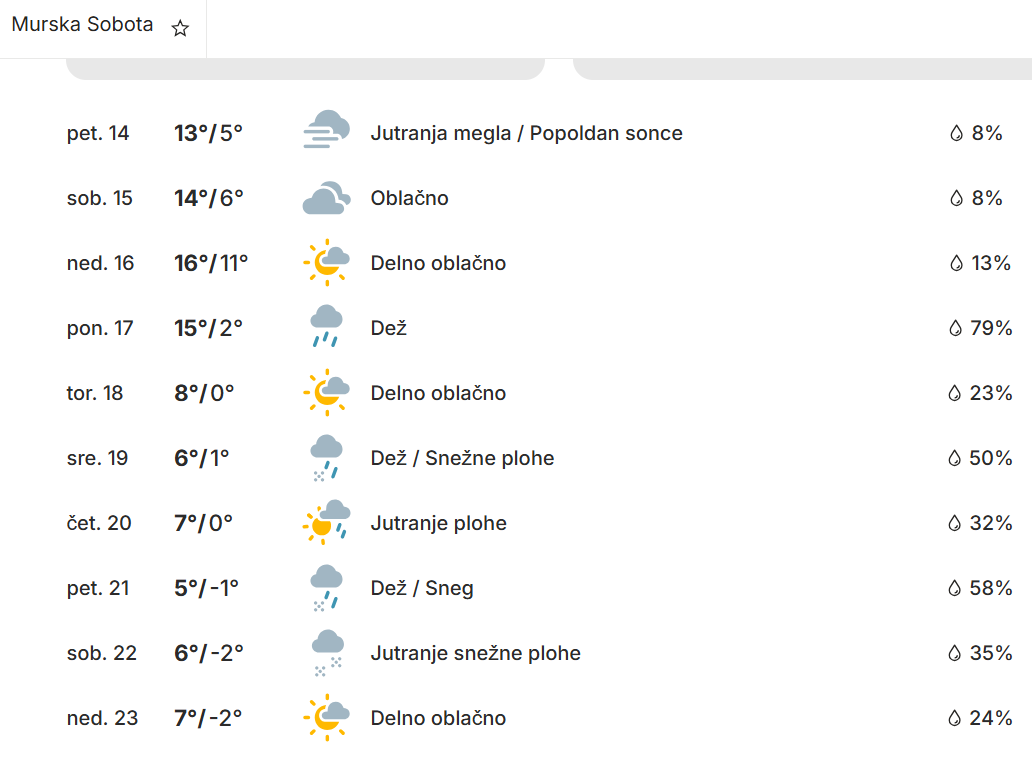Click the 'Jutranje snežne plohe' description
This screenshot has height=757, width=1032.
475,653
